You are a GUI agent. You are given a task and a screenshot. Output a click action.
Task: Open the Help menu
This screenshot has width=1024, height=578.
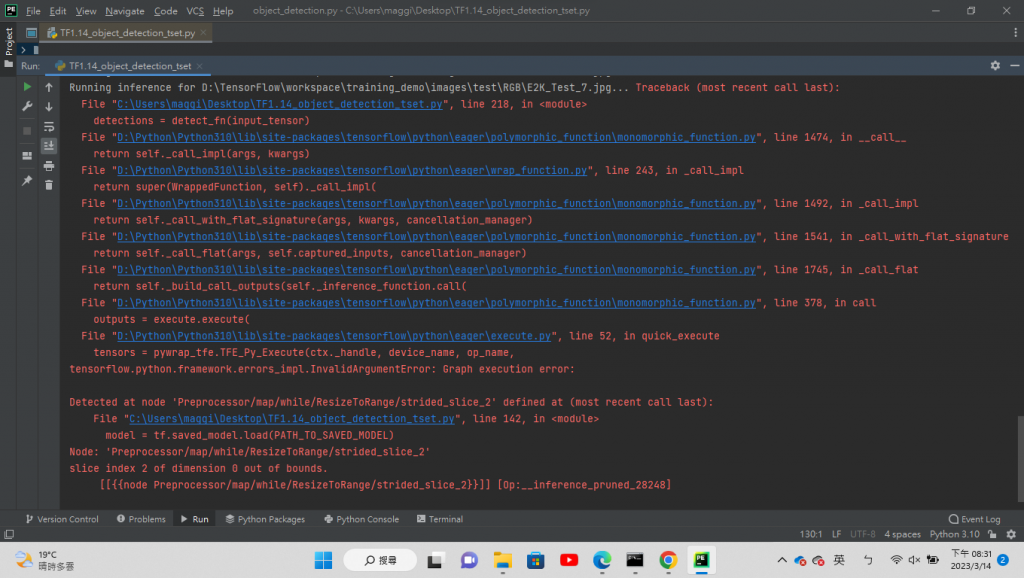[223, 11]
